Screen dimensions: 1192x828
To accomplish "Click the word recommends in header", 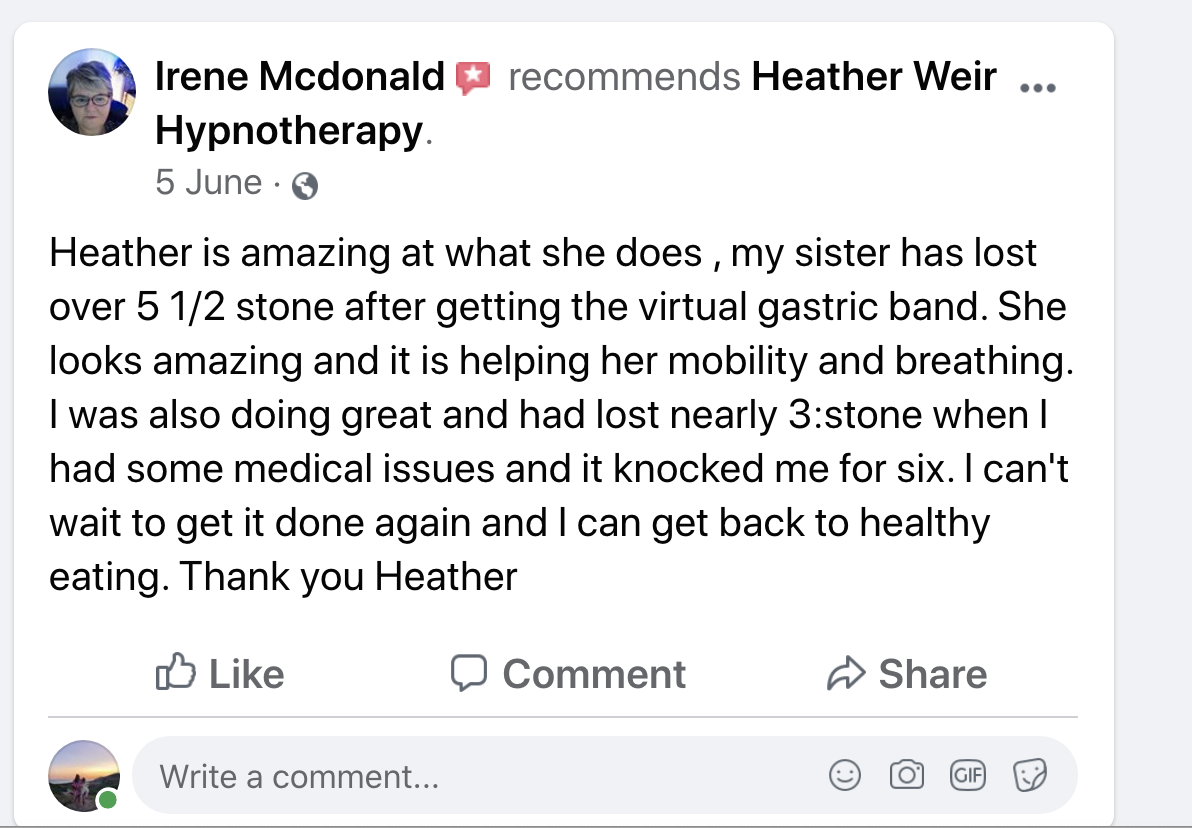I will click(x=624, y=76).
